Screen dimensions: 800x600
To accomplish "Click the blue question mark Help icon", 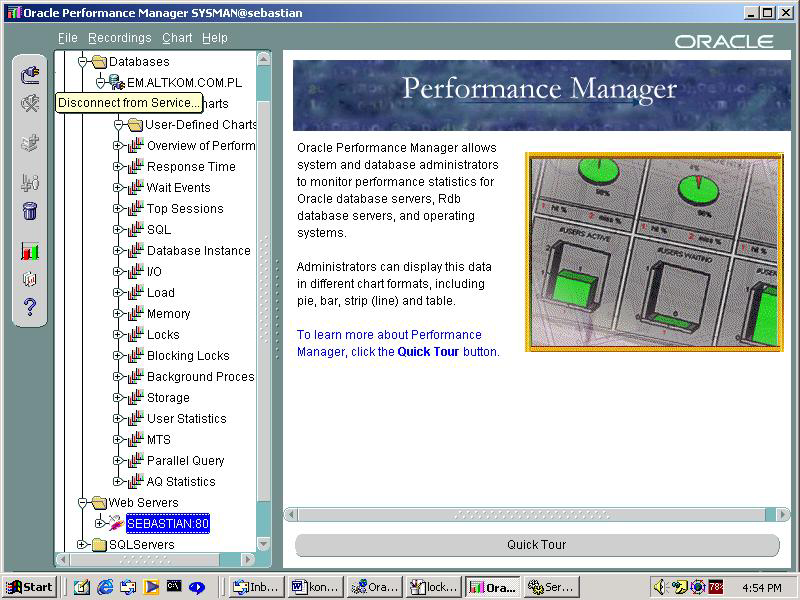I will tap(30, 307).
